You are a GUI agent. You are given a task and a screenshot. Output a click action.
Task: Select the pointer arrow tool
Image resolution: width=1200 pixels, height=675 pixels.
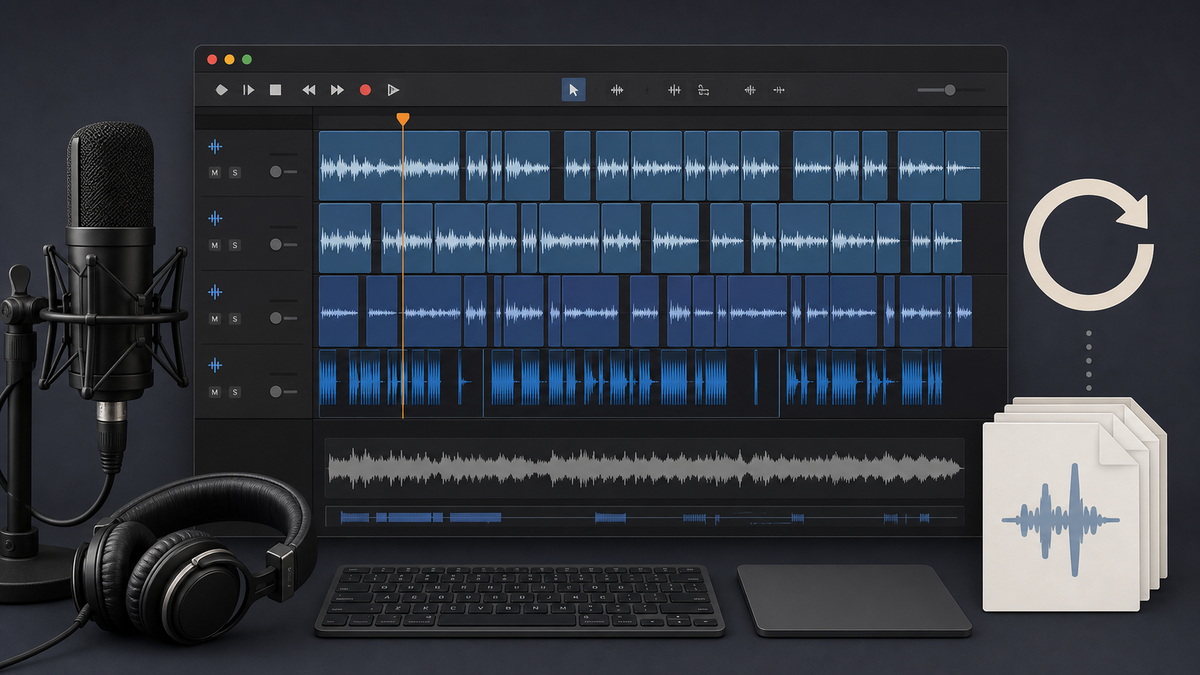(x=574, y=90)
